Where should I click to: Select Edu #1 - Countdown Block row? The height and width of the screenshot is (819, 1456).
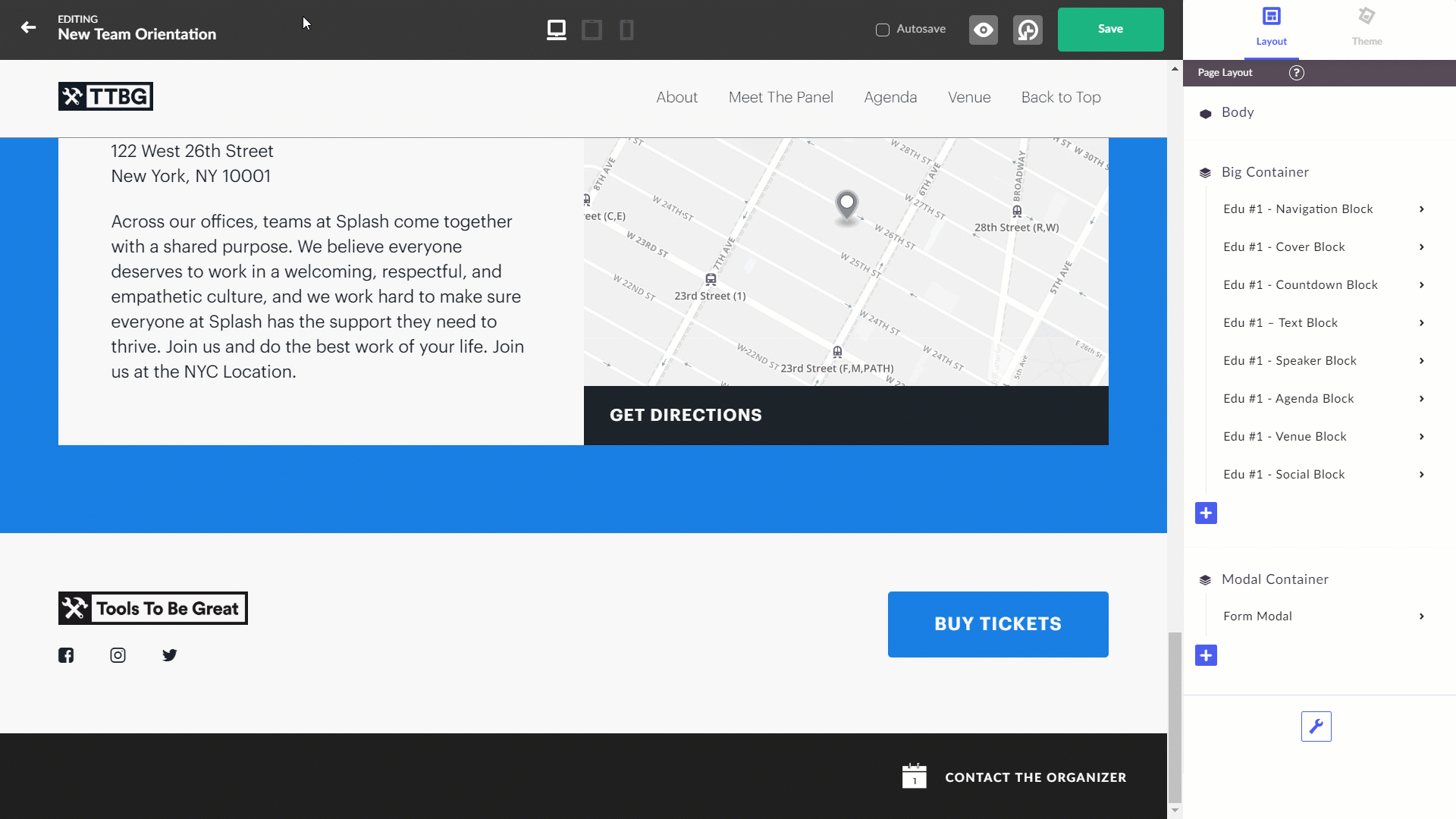1323,285
